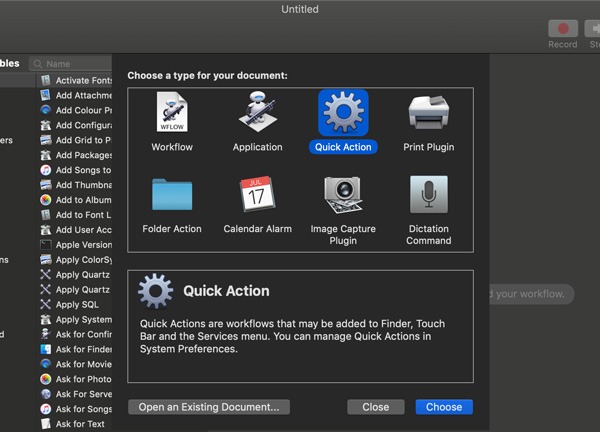
Task: Click the blue Choose button
Action: pyautogui.click(x=444, y=407)
